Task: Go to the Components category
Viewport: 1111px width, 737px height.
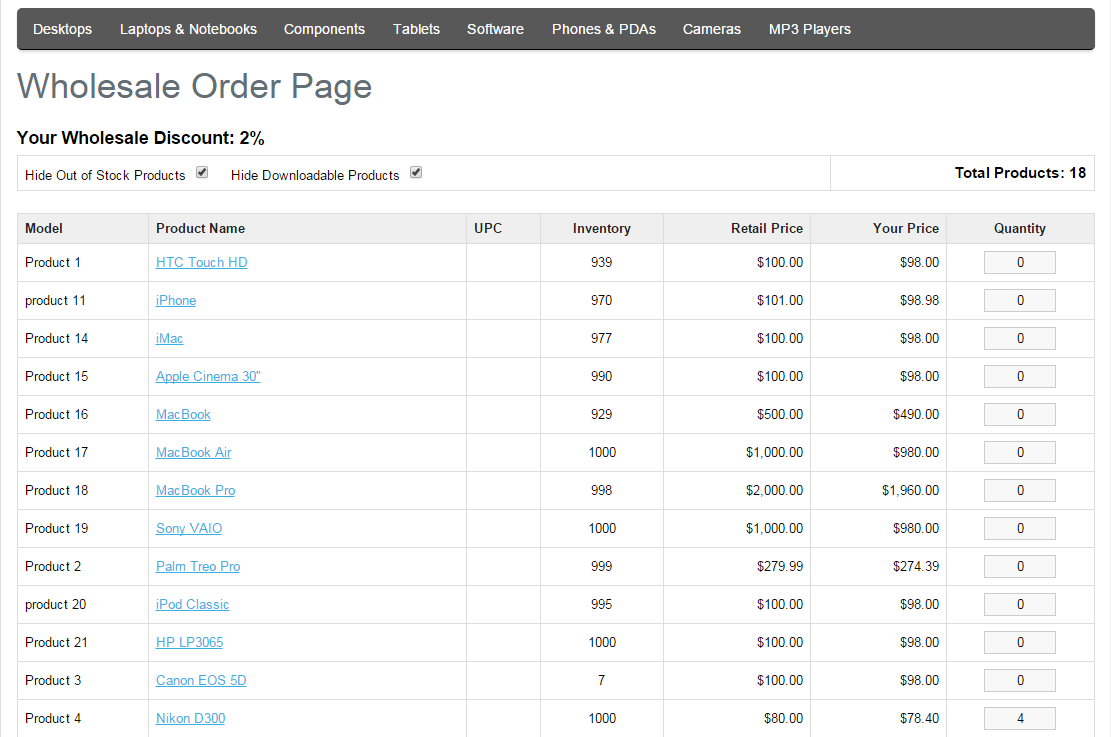Action: 324,29
